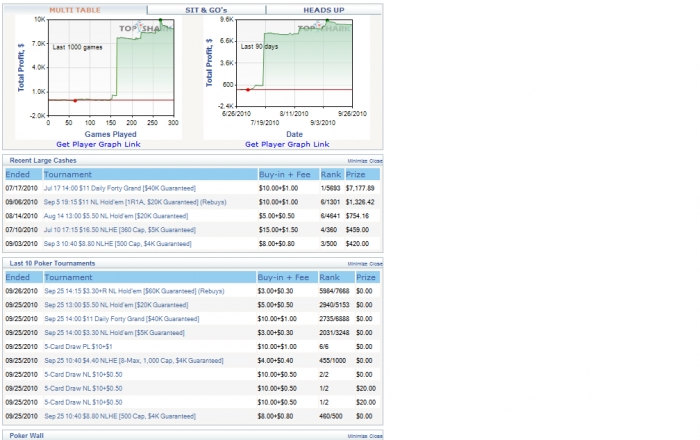700x440 pixels.
Task: Click the Last 10 Poker Tournaments panel title
Action: click(x=52, y=263)
